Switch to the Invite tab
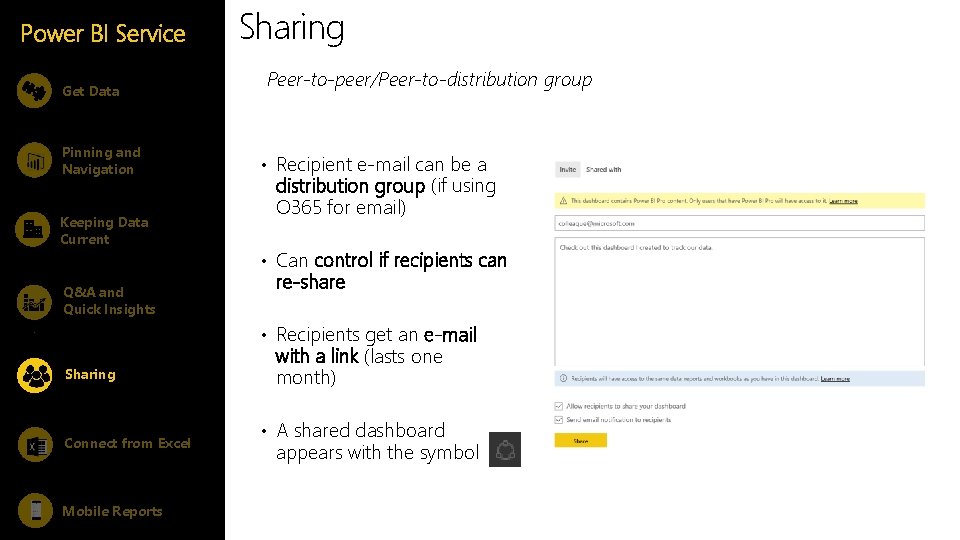The image size is (960, 540). (568, 170)
